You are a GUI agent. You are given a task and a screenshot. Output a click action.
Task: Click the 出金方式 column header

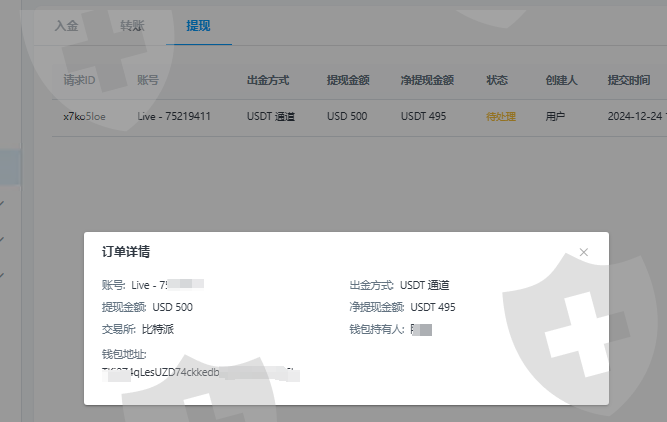pyautogui.click(x=270, y=79)
